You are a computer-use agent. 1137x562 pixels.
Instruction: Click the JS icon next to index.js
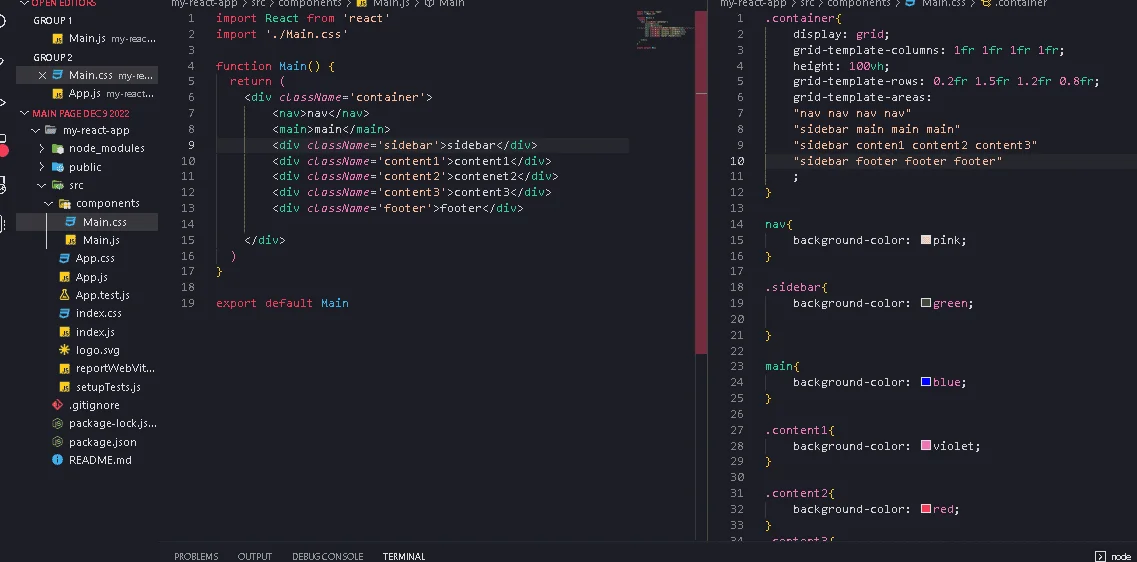click(65, 332)
